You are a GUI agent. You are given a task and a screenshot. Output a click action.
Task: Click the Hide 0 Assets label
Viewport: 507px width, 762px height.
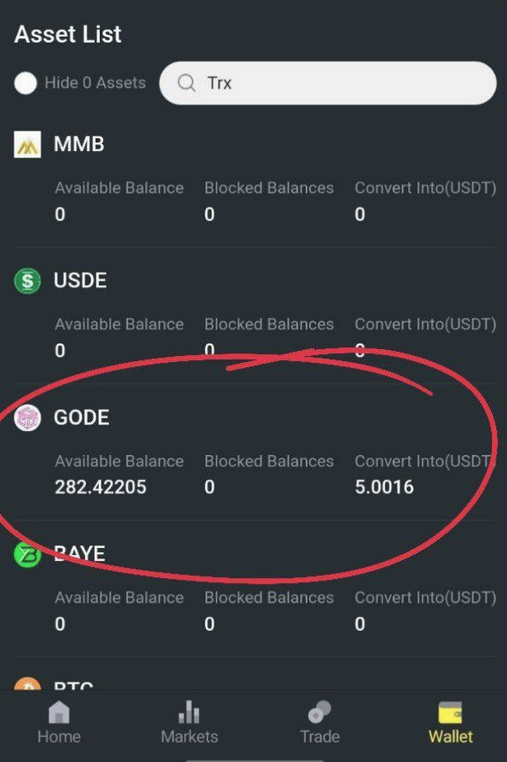pyautogui.click(x=95, y=83)
